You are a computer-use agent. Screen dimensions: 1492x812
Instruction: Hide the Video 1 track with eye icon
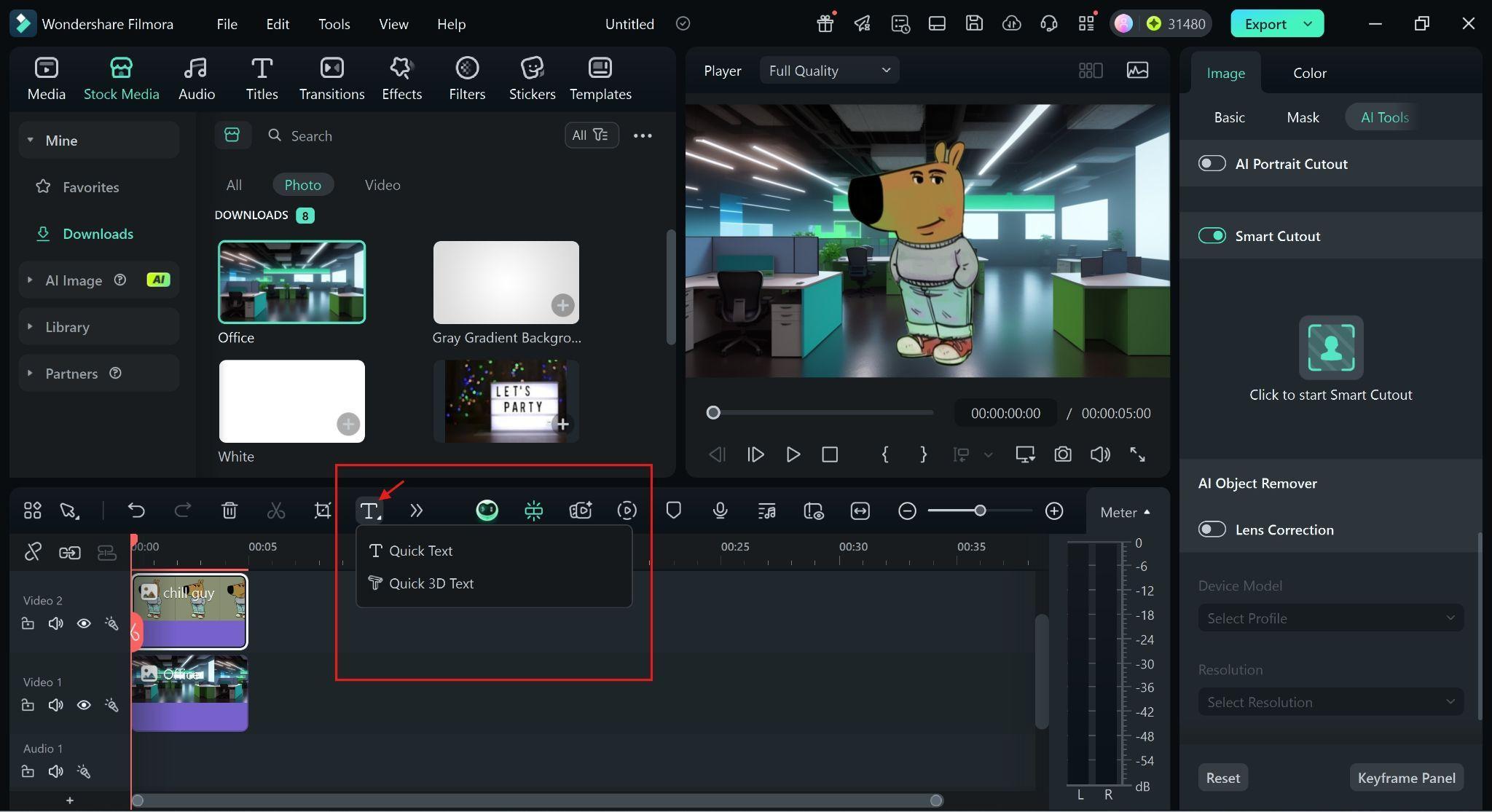point(84,705)
